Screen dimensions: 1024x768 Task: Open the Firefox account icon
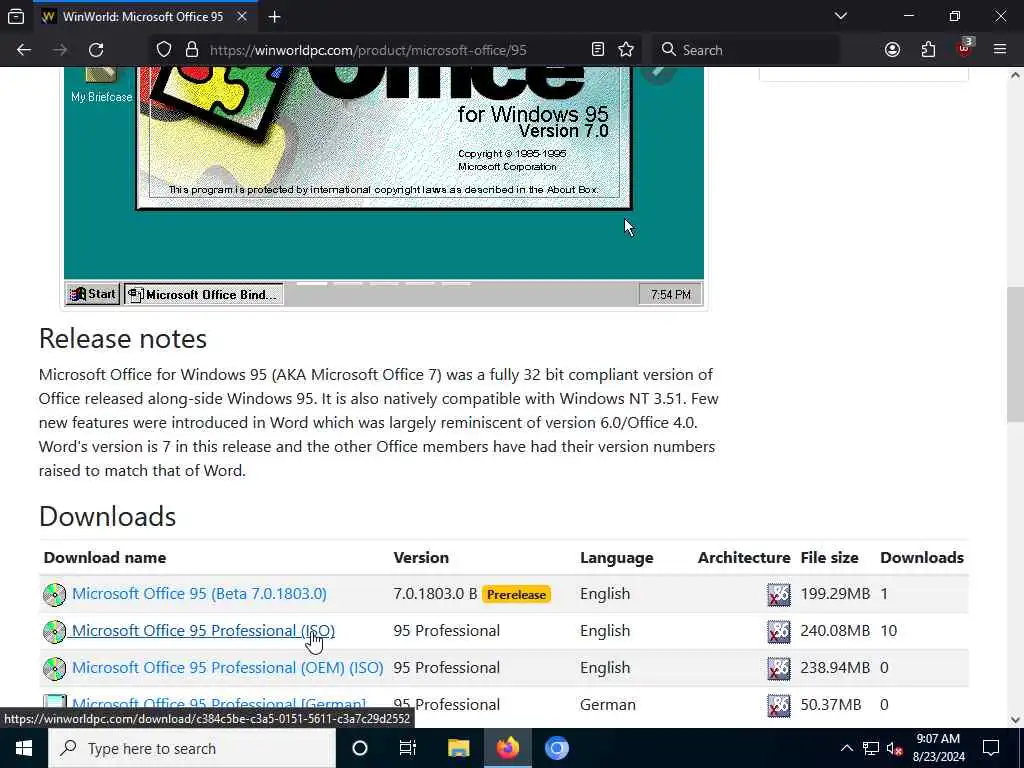[892, 50]
